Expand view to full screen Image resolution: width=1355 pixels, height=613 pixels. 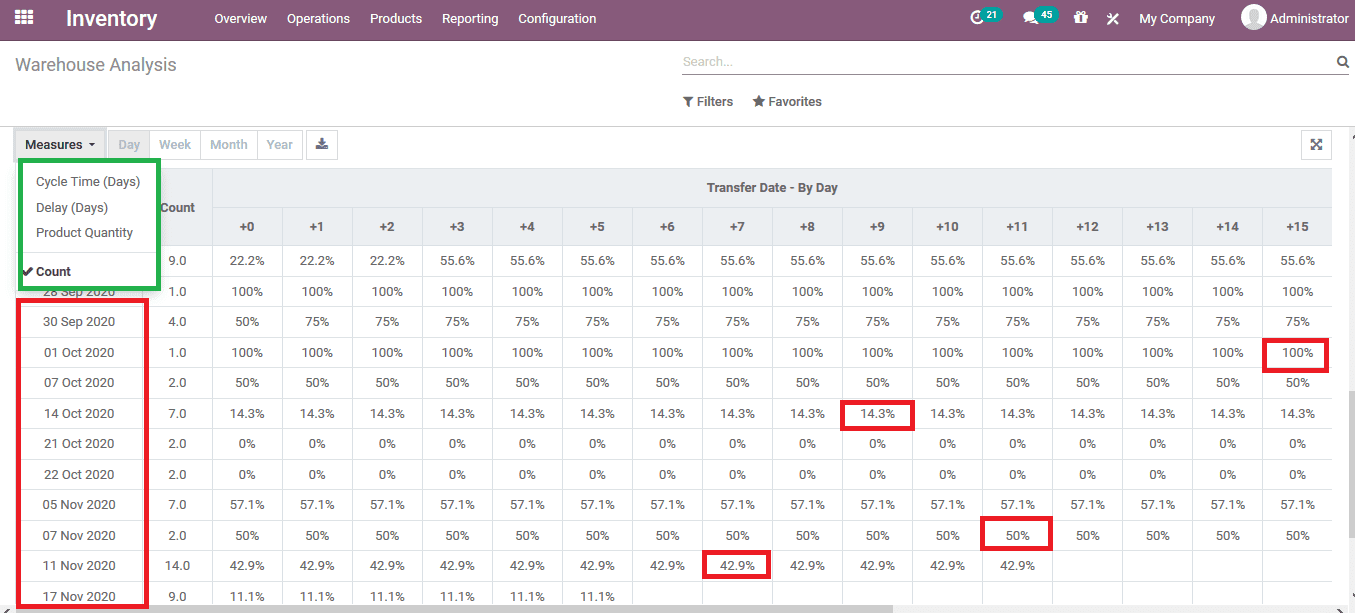point(1316,145)
